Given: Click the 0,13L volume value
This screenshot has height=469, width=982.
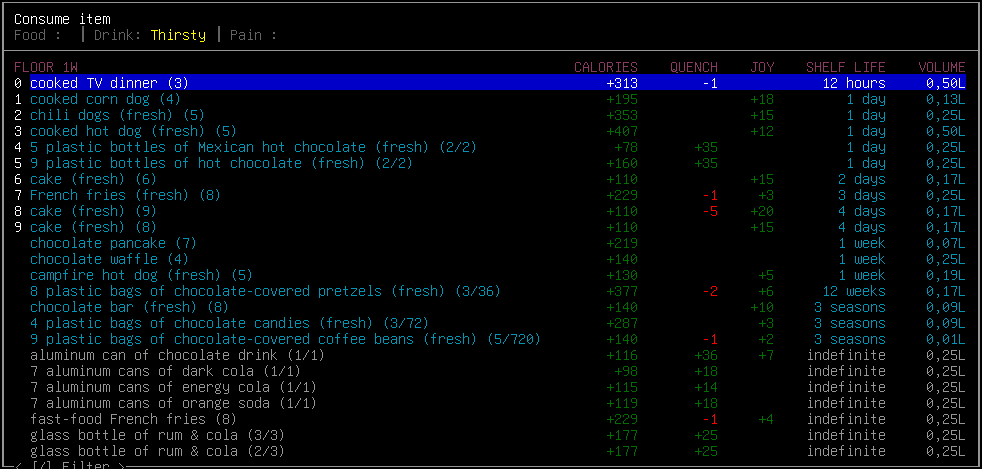Looking at the screenshot, I should tap(946, 99).
